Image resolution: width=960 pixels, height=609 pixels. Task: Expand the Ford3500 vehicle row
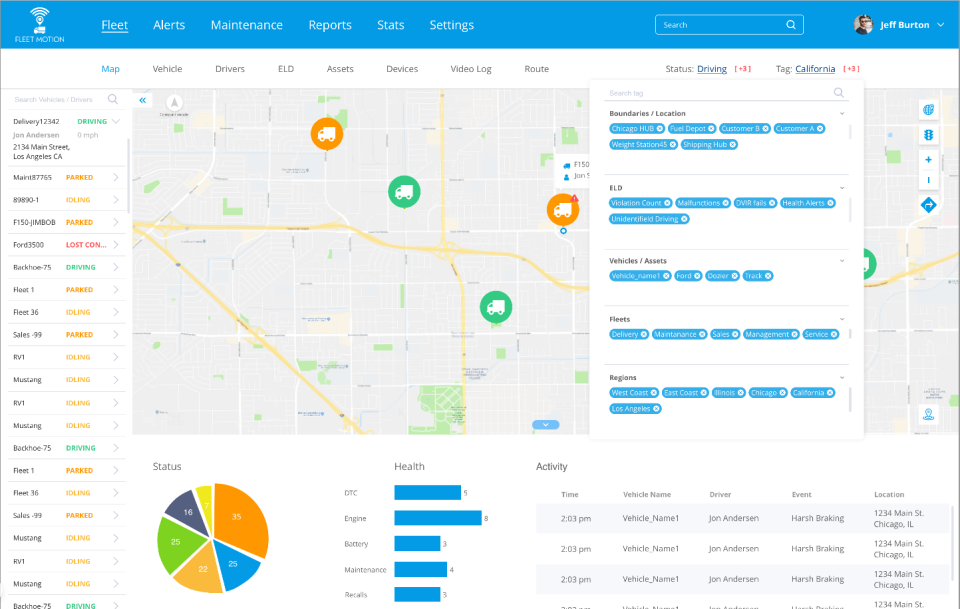(x=115, y=245)
